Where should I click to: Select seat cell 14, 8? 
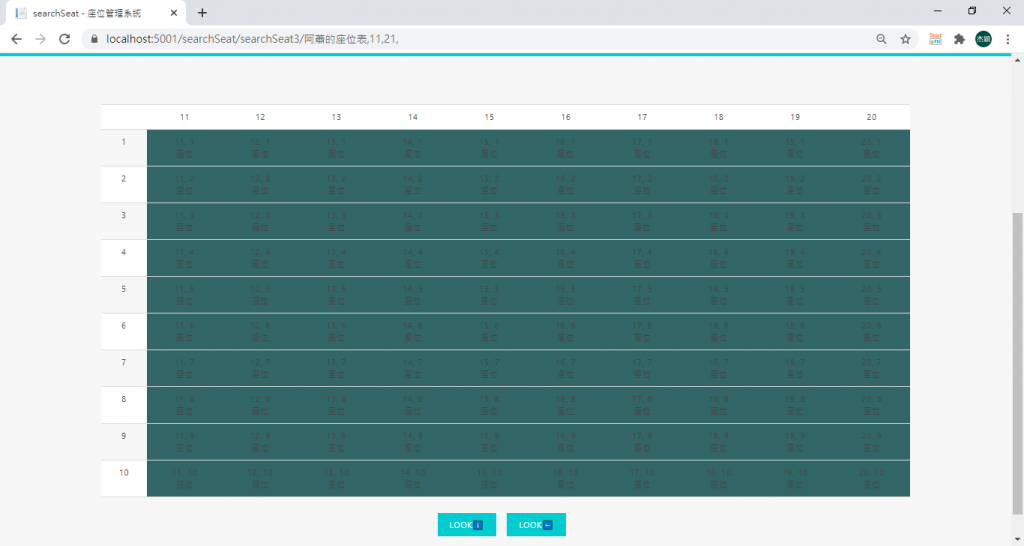[x=413, y=405]
